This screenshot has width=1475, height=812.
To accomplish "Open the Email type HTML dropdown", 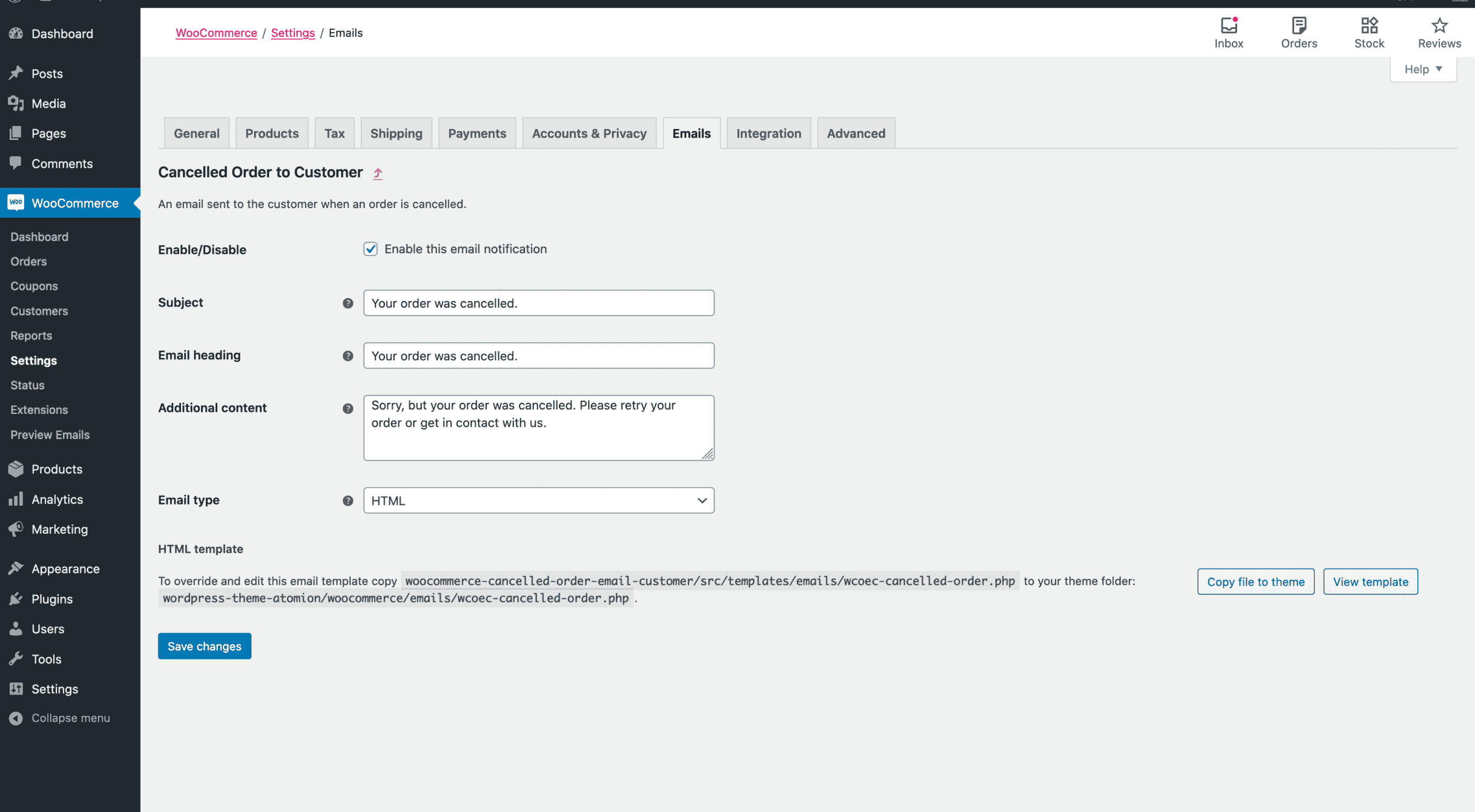I will [538, 500].
